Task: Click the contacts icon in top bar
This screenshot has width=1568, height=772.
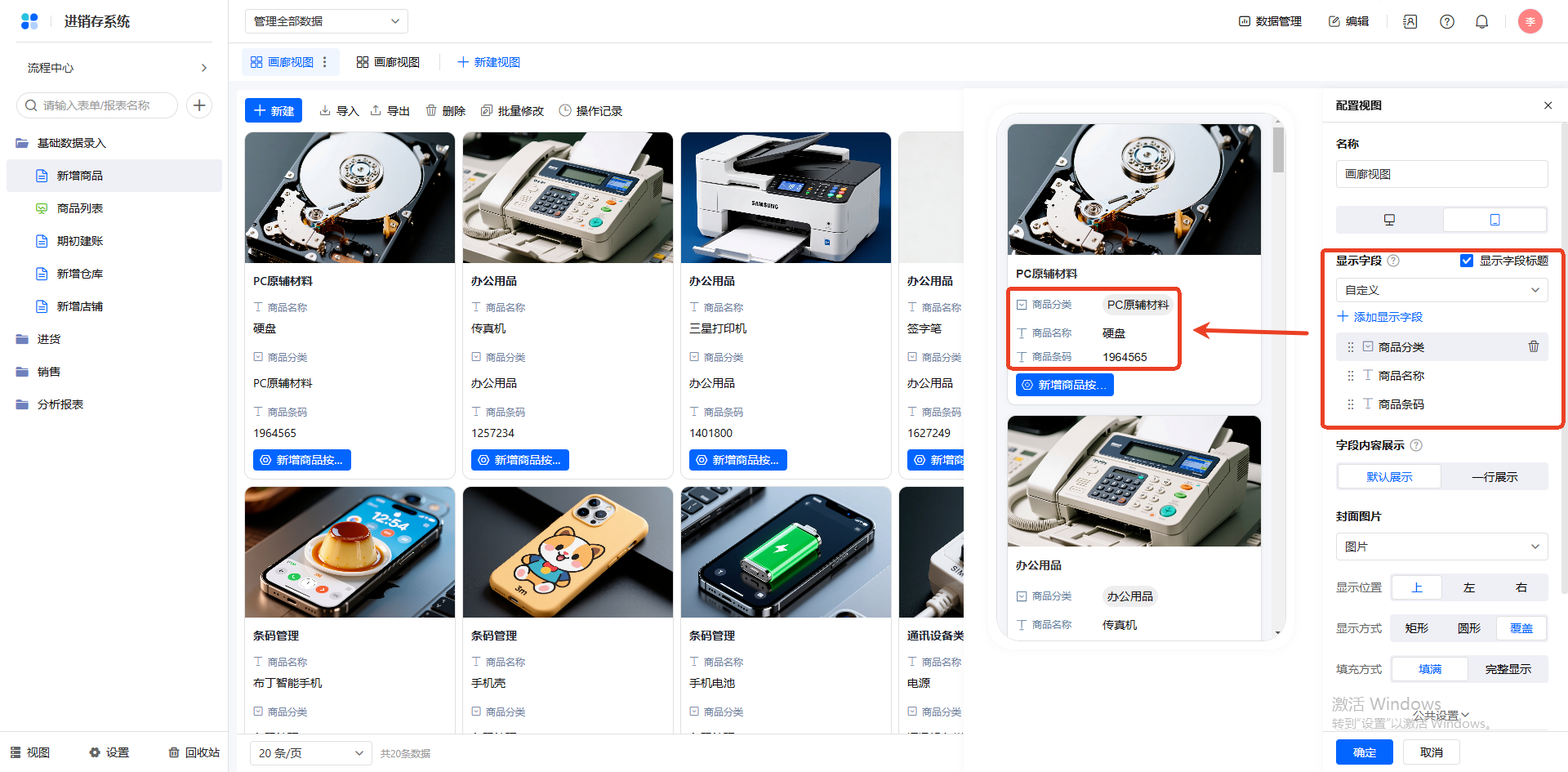Action: pyautogui.click(x=1410, y=22)
